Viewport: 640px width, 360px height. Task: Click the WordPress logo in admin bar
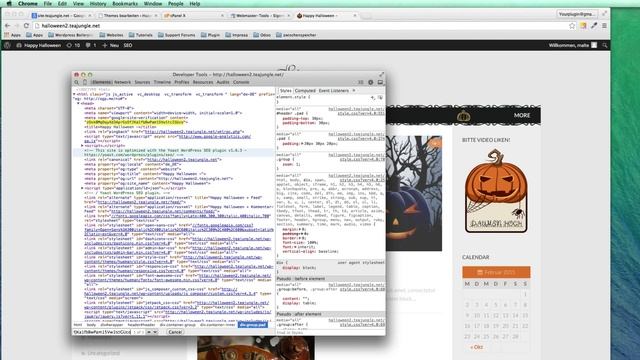(7, 45)
